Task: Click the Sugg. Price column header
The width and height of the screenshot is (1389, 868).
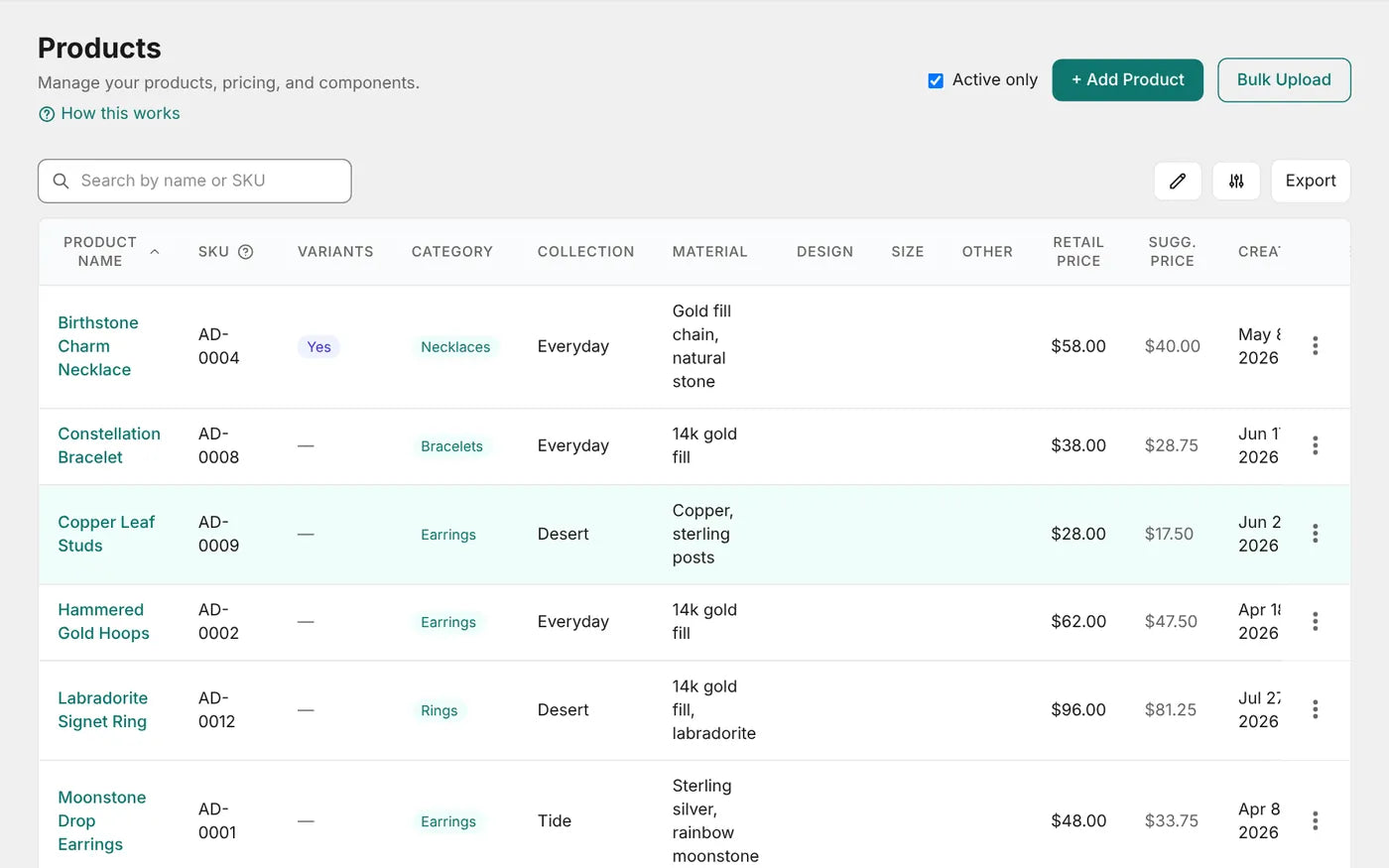Action: coord(1172,252)
